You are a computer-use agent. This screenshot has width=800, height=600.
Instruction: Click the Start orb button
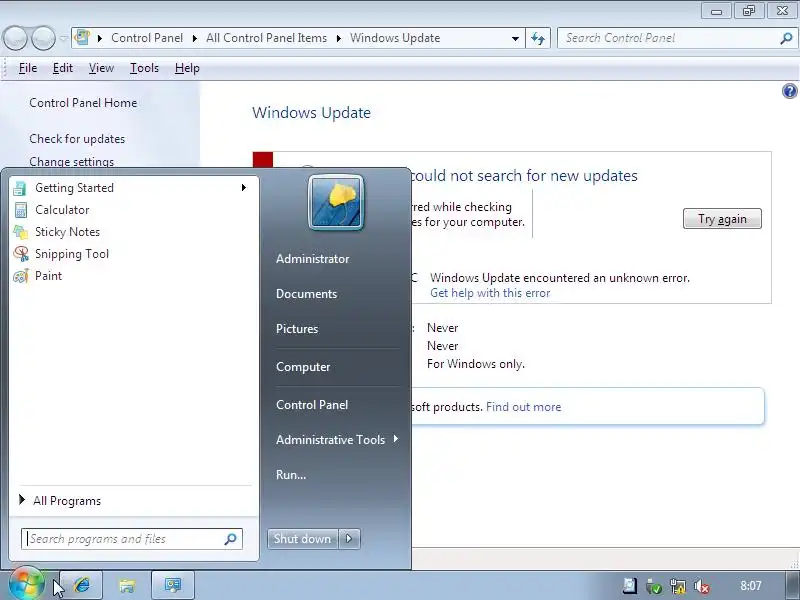click(x=26, y=584)
